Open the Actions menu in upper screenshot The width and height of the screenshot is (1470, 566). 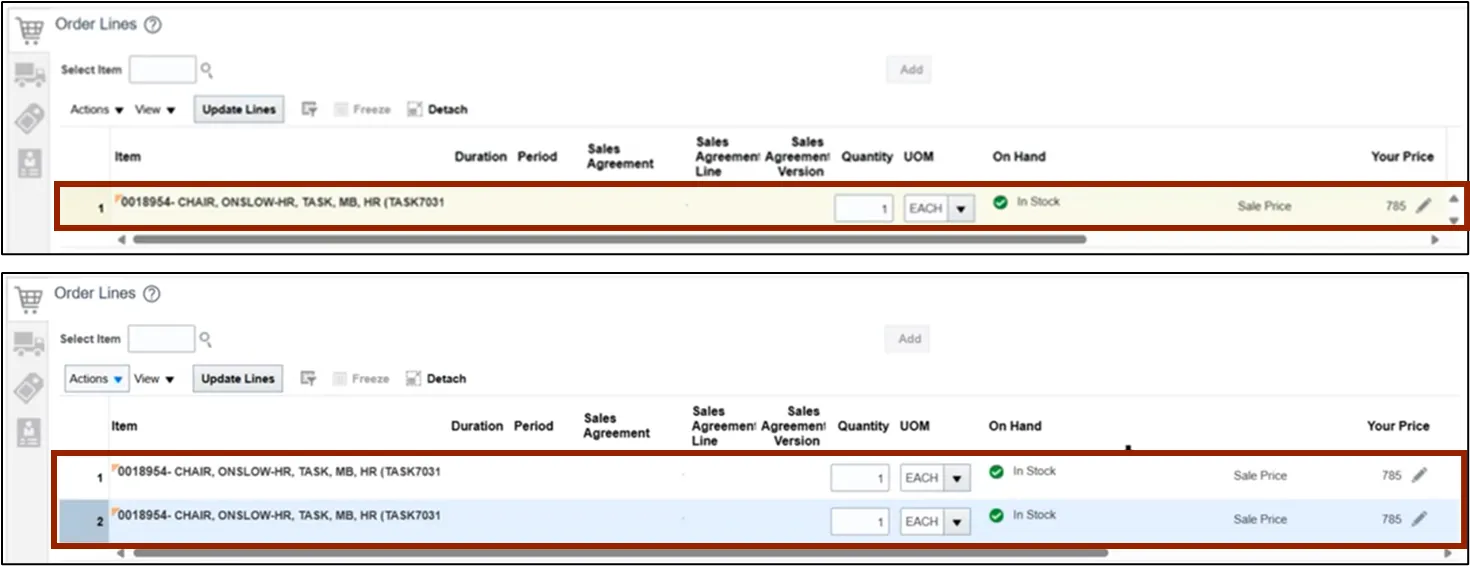click(x=97, y=110)
